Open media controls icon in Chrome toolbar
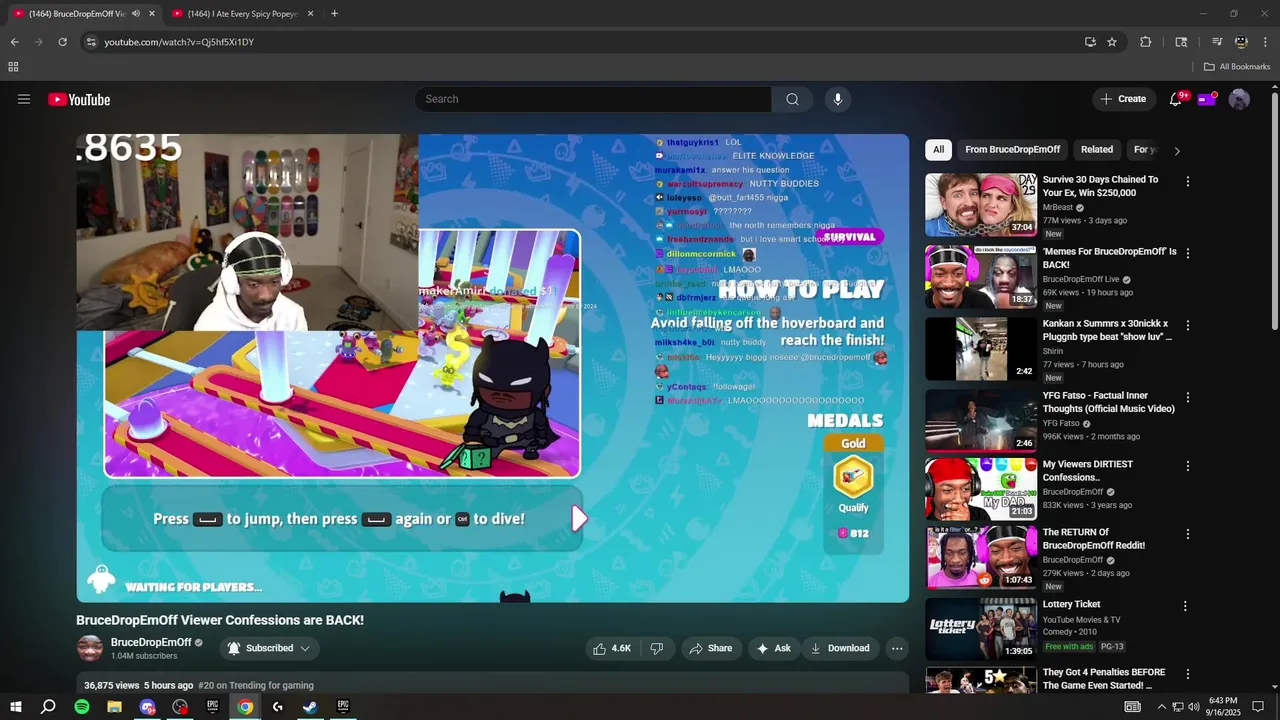This screenshot has height=720, width=1280. [x=1217, y=42]
